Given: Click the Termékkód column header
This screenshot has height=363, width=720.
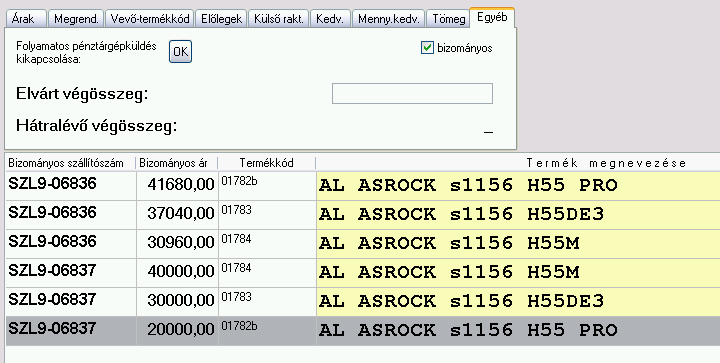Looking at the screenshot, I should 267,163.
